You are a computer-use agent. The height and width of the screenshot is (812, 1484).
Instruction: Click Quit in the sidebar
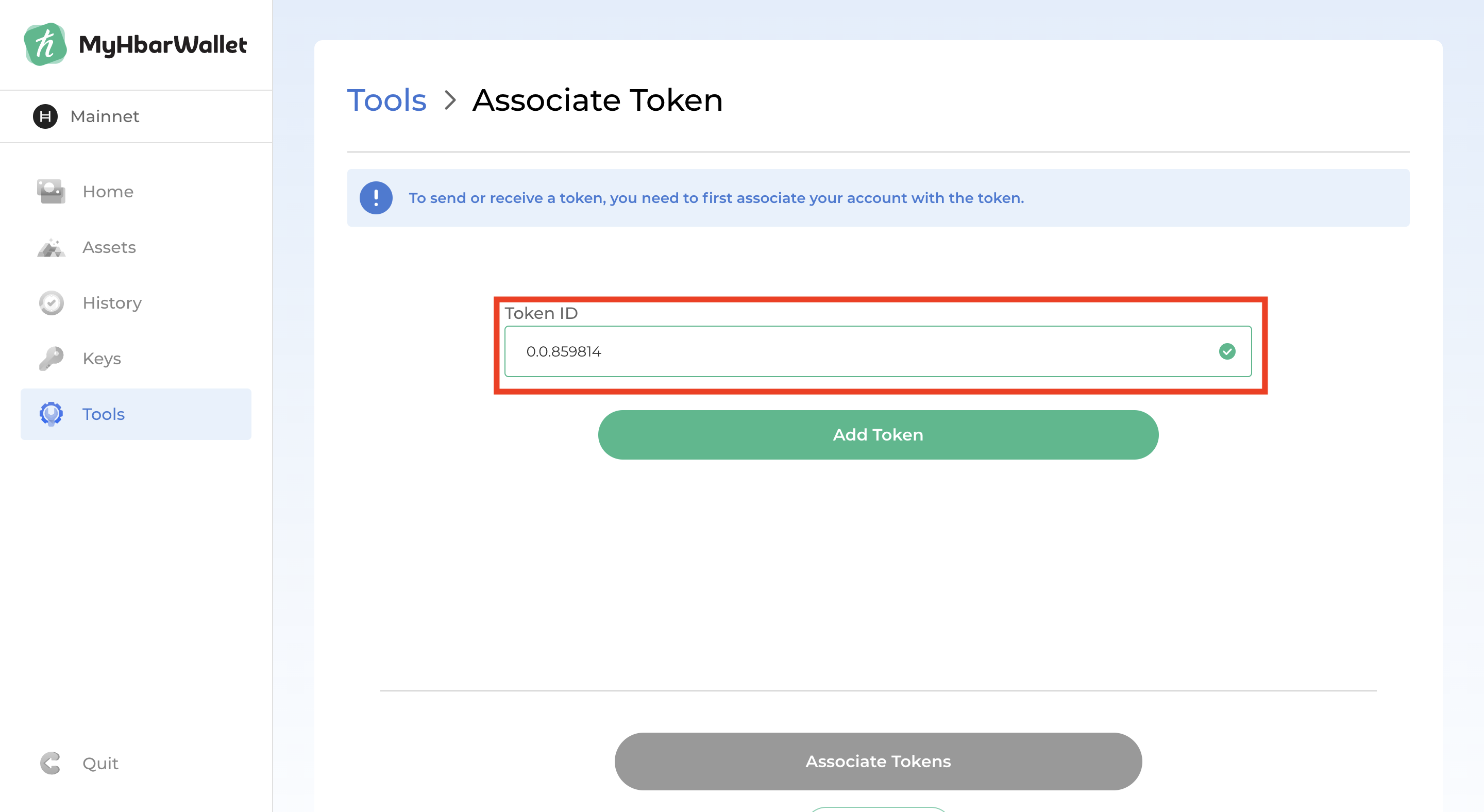[x=100, y=763]
